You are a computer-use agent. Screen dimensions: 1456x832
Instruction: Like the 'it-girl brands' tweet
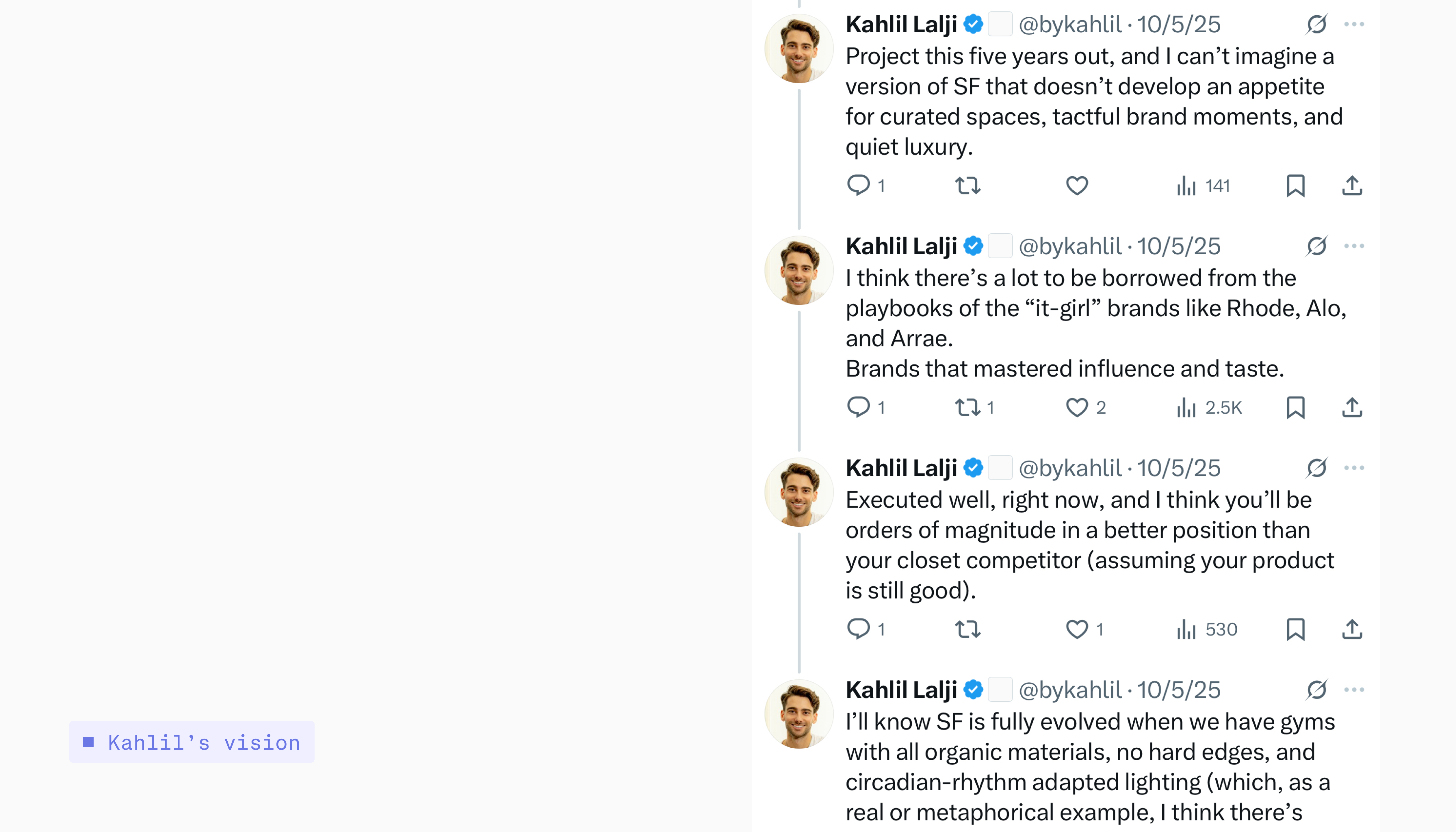[x=1077, y=407]
